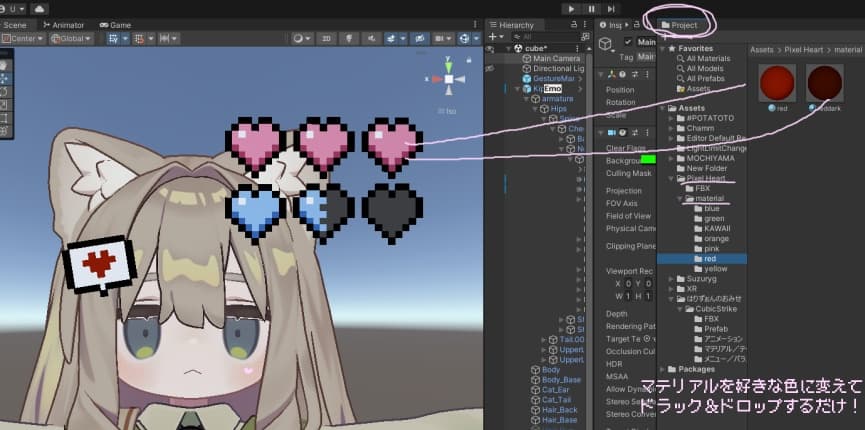Select All Models in Favorites
This screenshot has width=865, height=430.
[700, 68]
